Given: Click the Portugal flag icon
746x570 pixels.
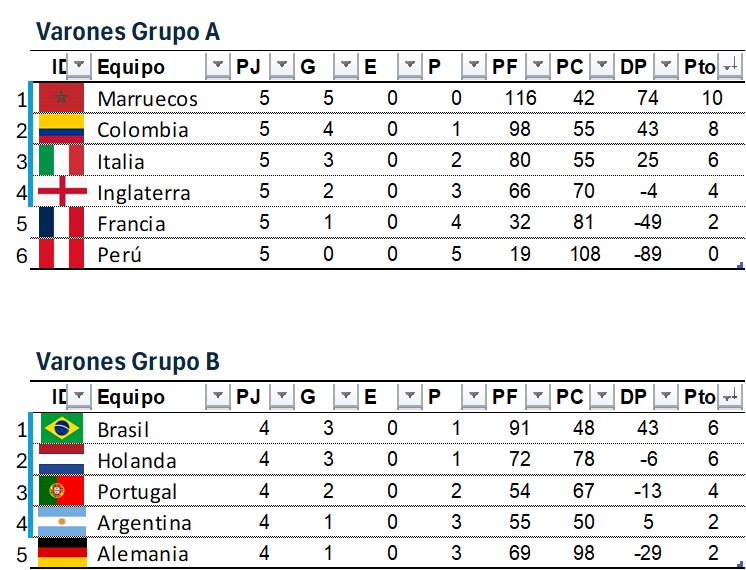Looking at the screenshot, I should (x=61, y=491).
